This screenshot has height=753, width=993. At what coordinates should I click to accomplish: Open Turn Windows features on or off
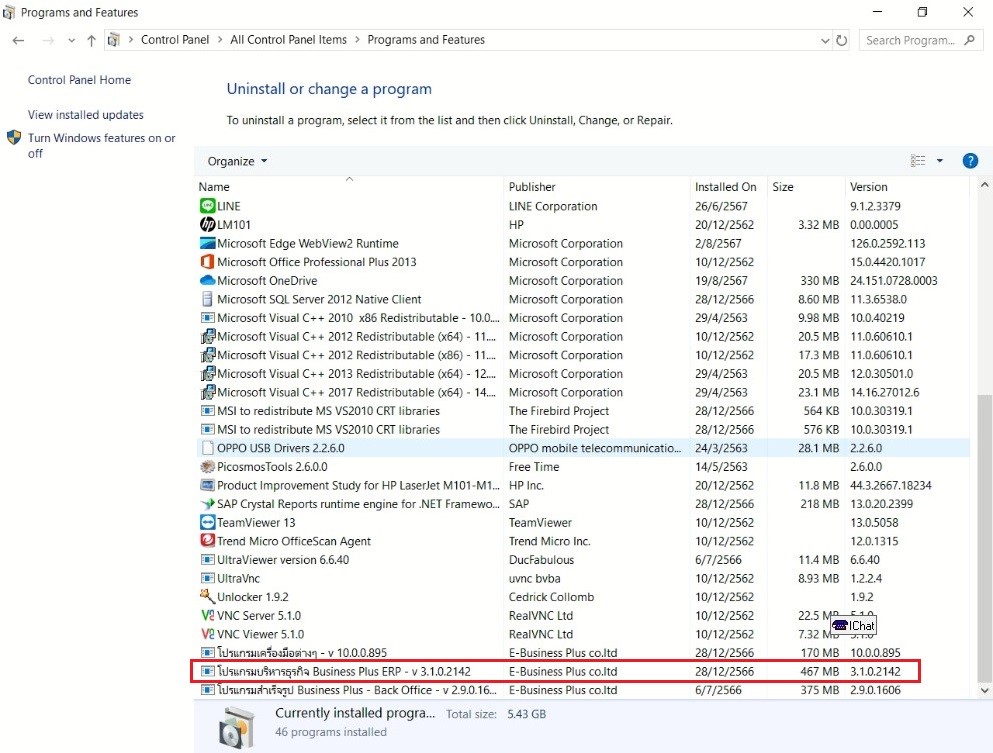pyautogui.click(x=101, y=146)
